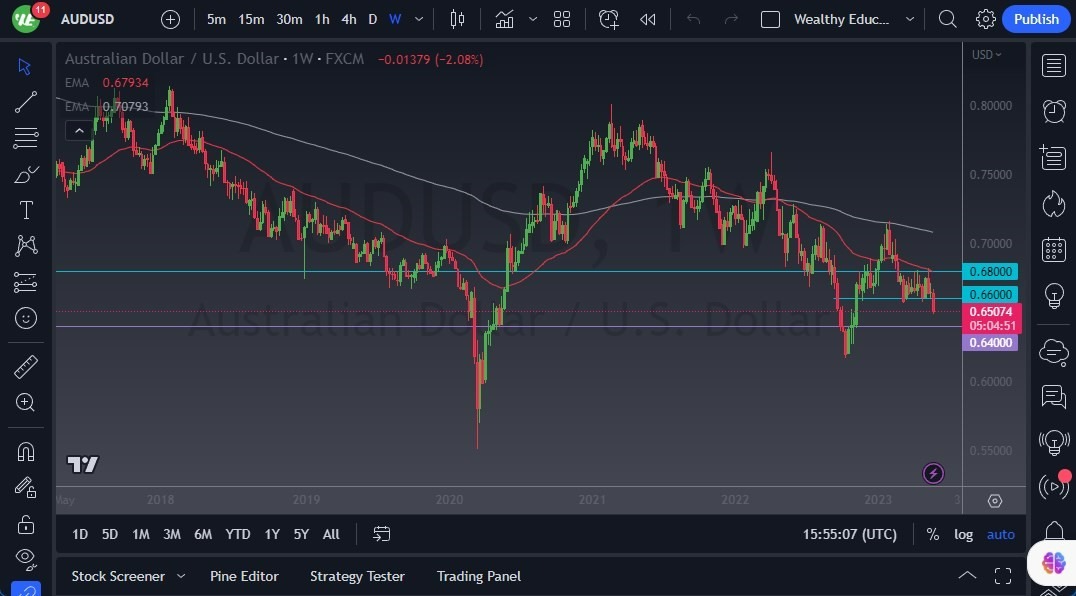Viewport: 1076px width, 596px height.
Task: Open the Strategy Tester tab
Action: click(357, 576)
